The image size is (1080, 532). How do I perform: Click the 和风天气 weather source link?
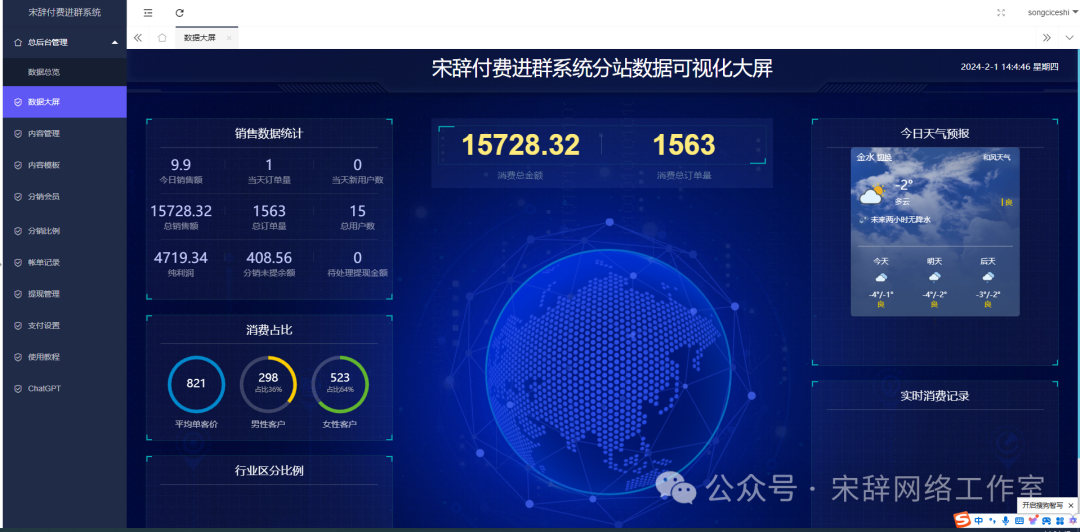[x=997, y=157]
